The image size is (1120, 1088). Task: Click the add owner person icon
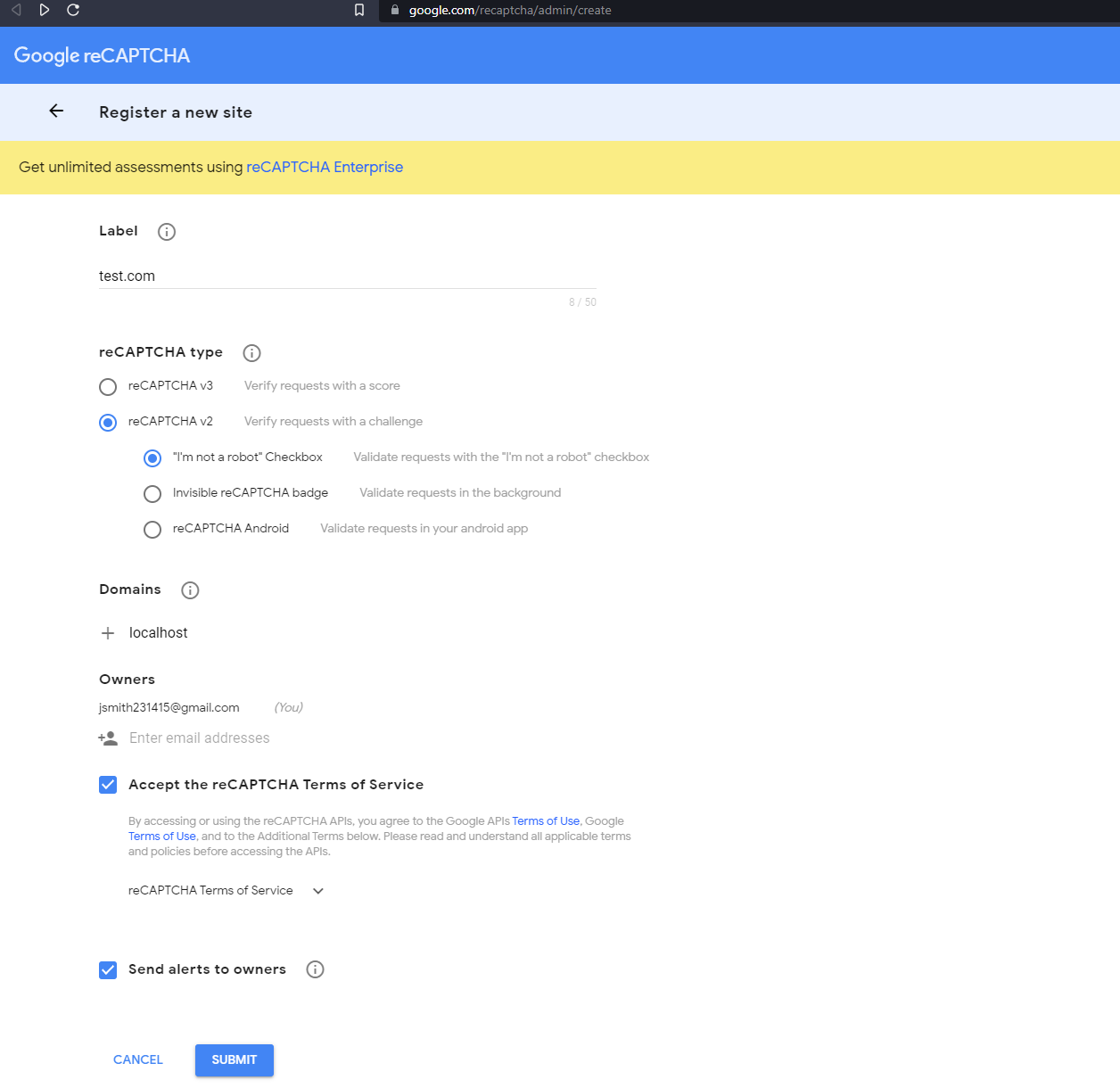tap(108, 738)
